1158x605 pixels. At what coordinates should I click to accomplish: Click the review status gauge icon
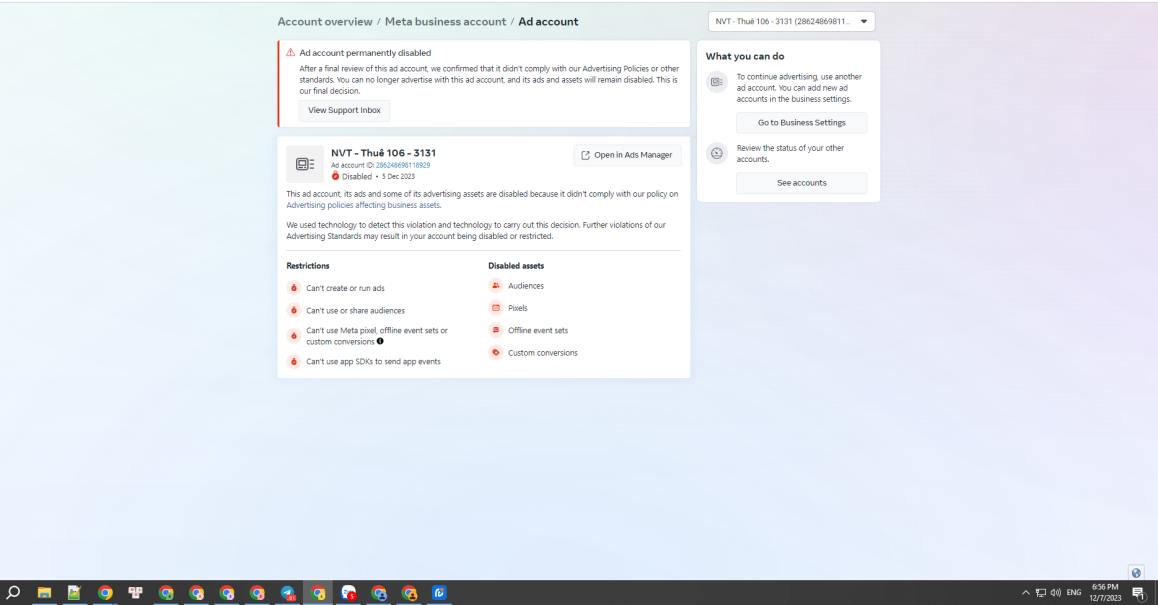[716, 153]
